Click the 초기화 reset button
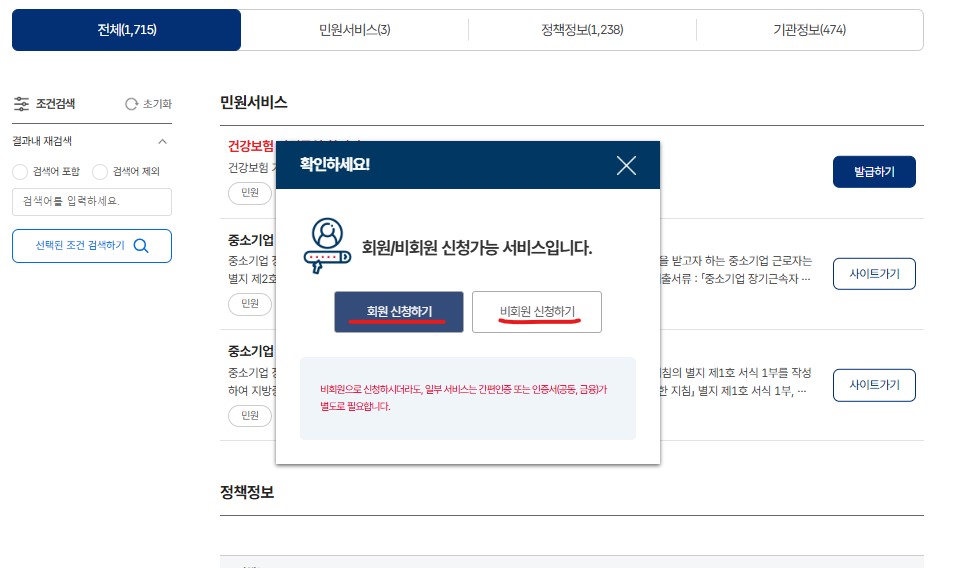 coord(149,104)
